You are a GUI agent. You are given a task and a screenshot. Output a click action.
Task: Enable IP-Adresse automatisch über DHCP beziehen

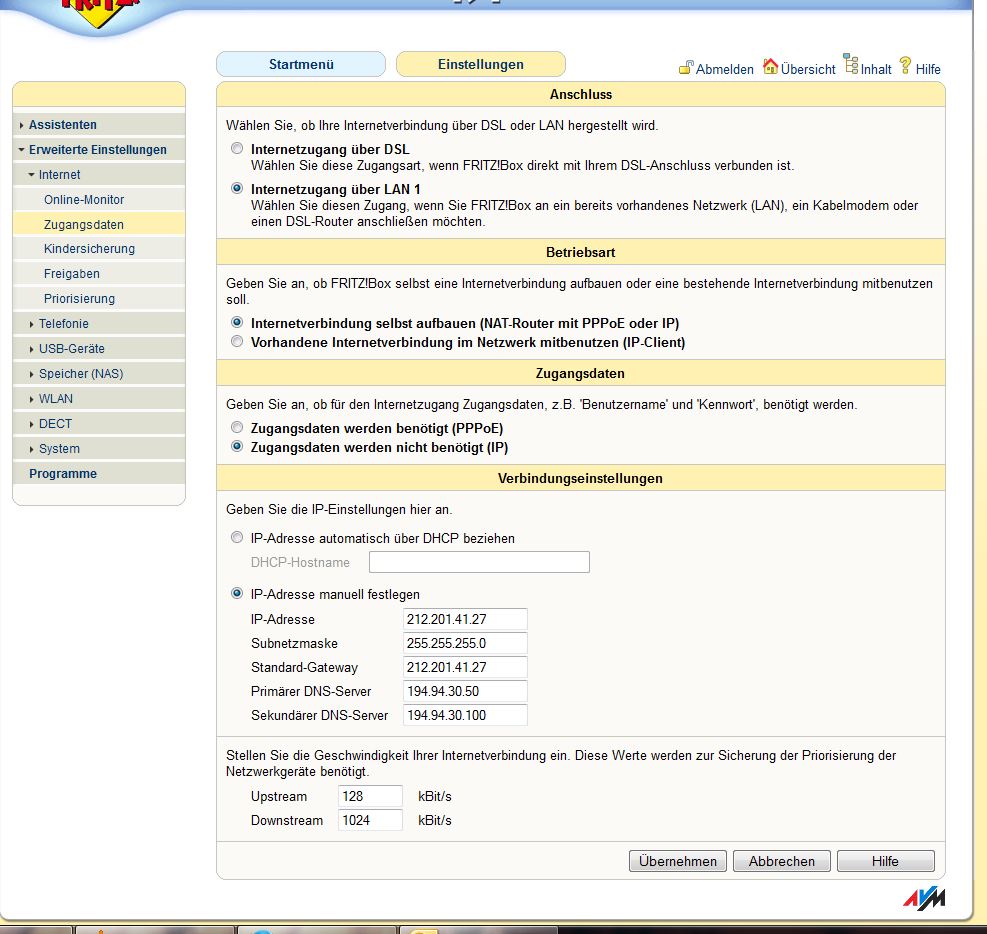coord(237,537)
